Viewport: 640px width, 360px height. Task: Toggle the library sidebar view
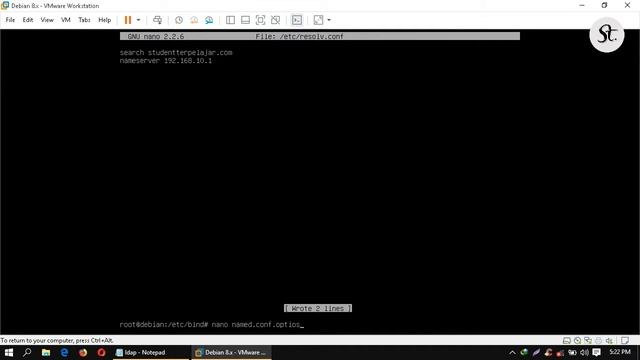tap(230, 20)
